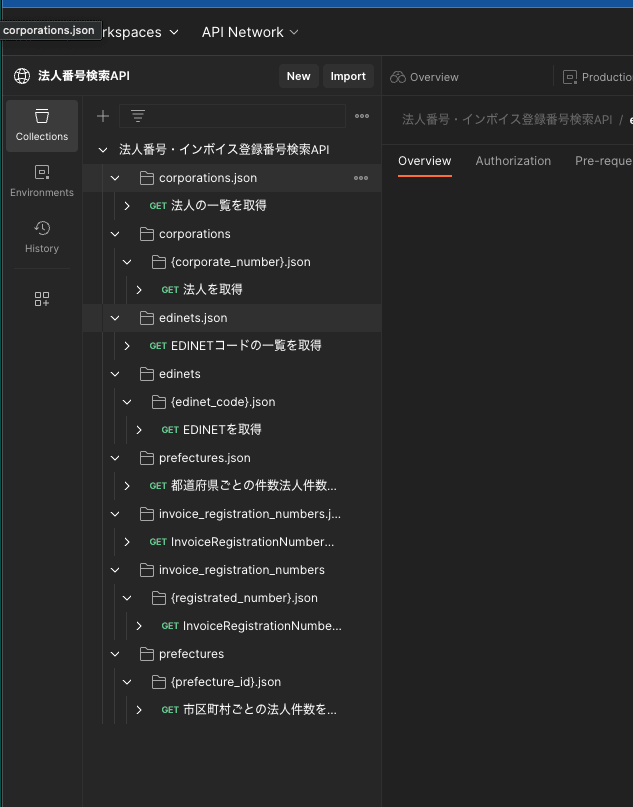Click the corporations.json folder icon
633x807 pixels.
(x=147, y=178)
